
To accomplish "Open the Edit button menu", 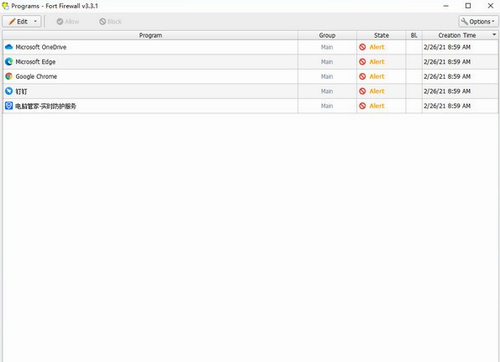I will [22, 22].
